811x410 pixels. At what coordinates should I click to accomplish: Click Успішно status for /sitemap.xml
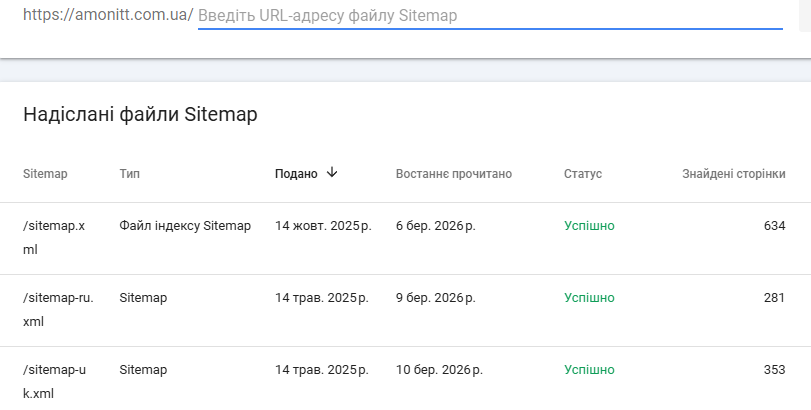coord(589,226)
